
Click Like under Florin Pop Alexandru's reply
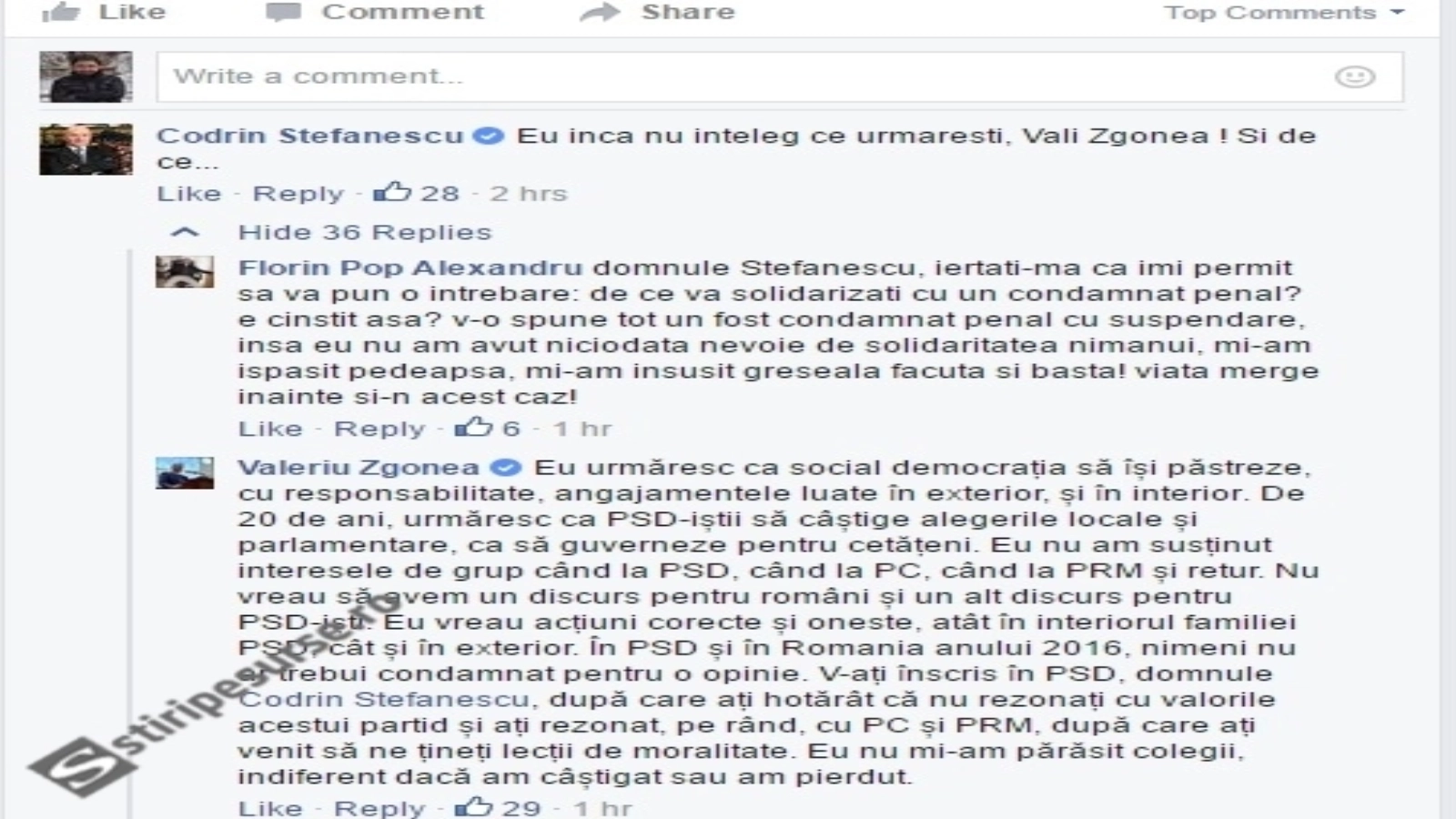coord(269,428)
